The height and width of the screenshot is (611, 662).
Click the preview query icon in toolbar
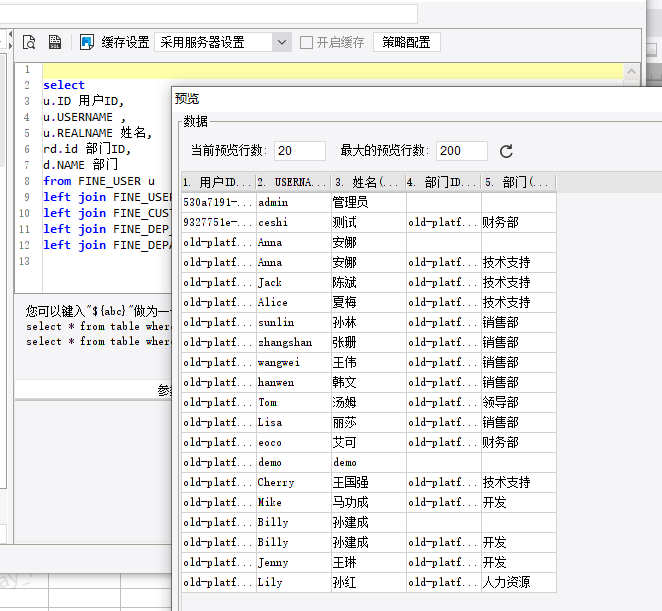tap(29, 42)
